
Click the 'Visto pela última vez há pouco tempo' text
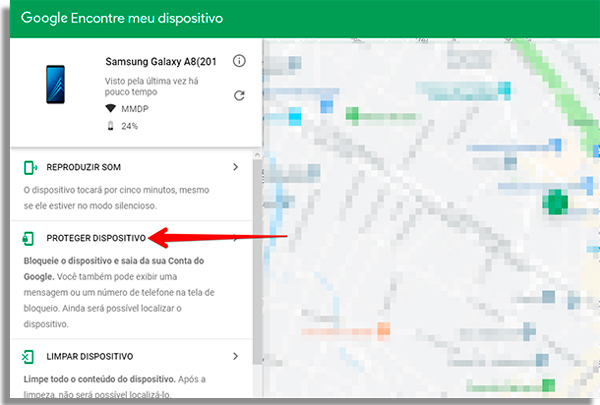[152, 87]
